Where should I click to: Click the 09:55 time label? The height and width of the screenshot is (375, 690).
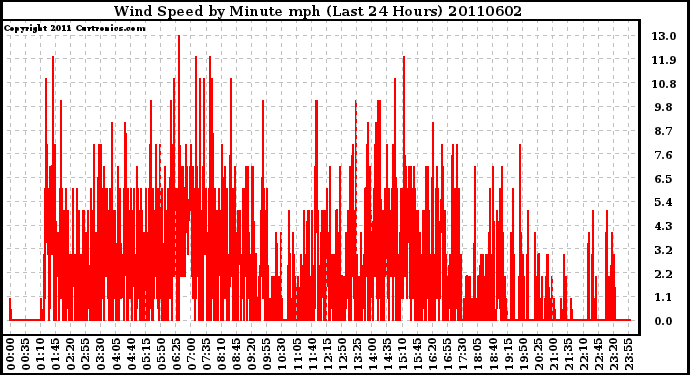[266, 355]
